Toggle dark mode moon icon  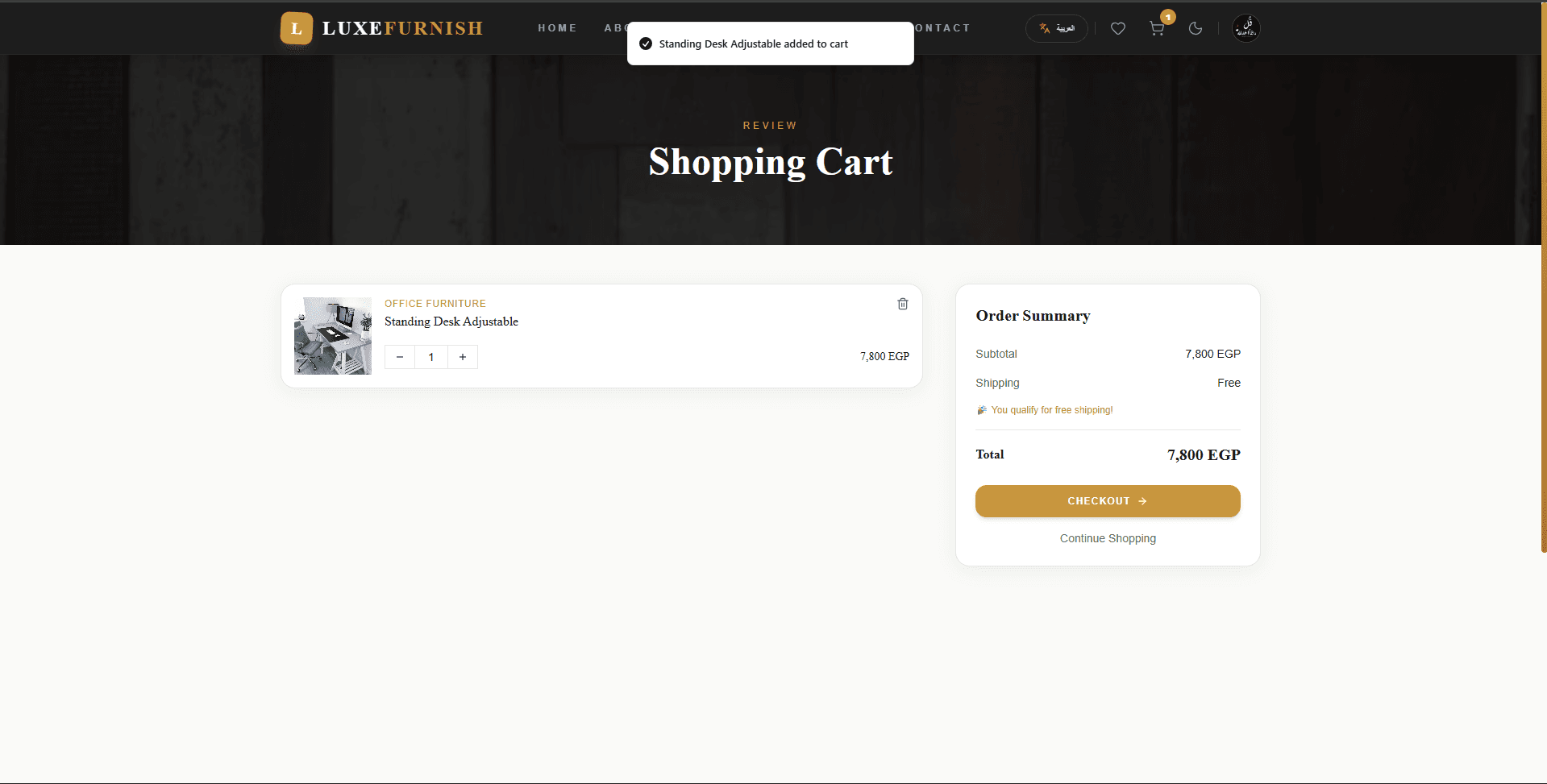pos(1196,28)
